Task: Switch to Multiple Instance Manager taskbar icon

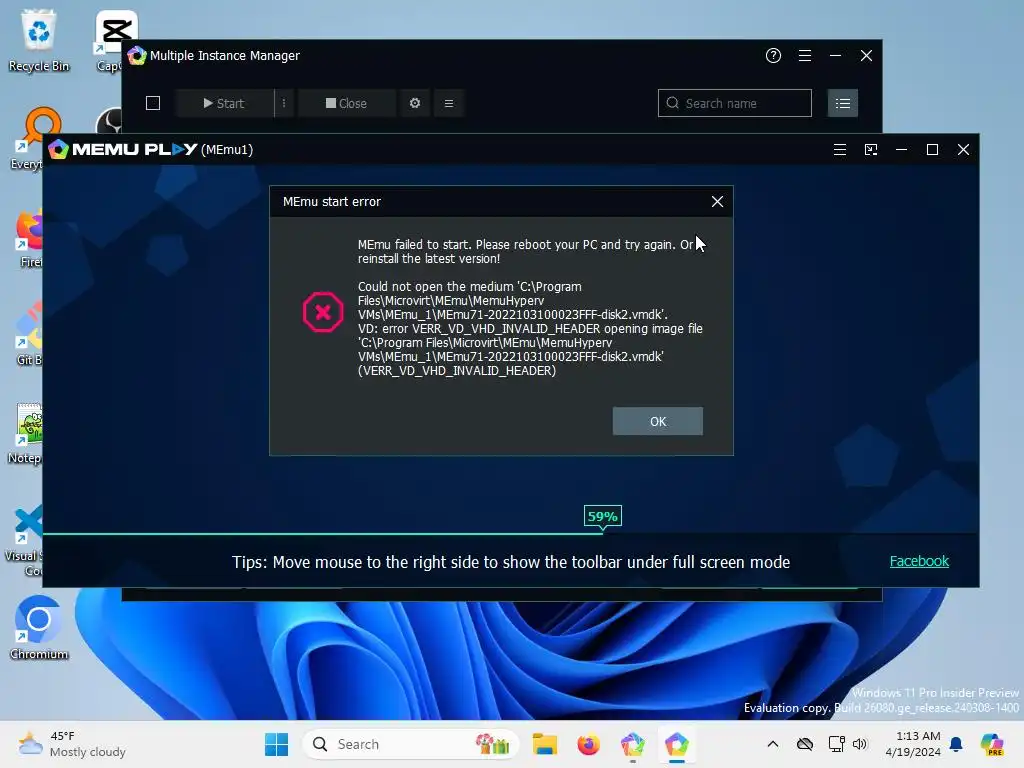Action: click(632, 744)
